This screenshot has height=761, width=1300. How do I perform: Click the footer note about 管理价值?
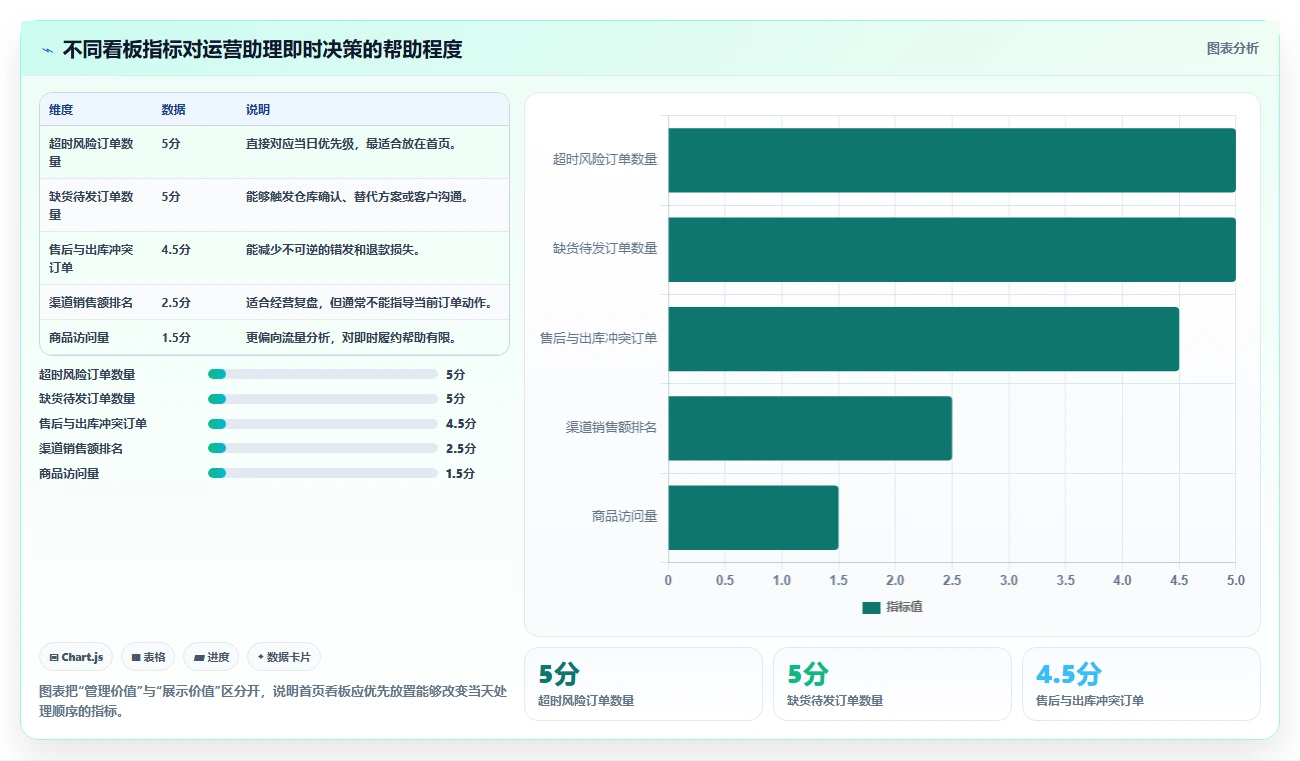274,701
